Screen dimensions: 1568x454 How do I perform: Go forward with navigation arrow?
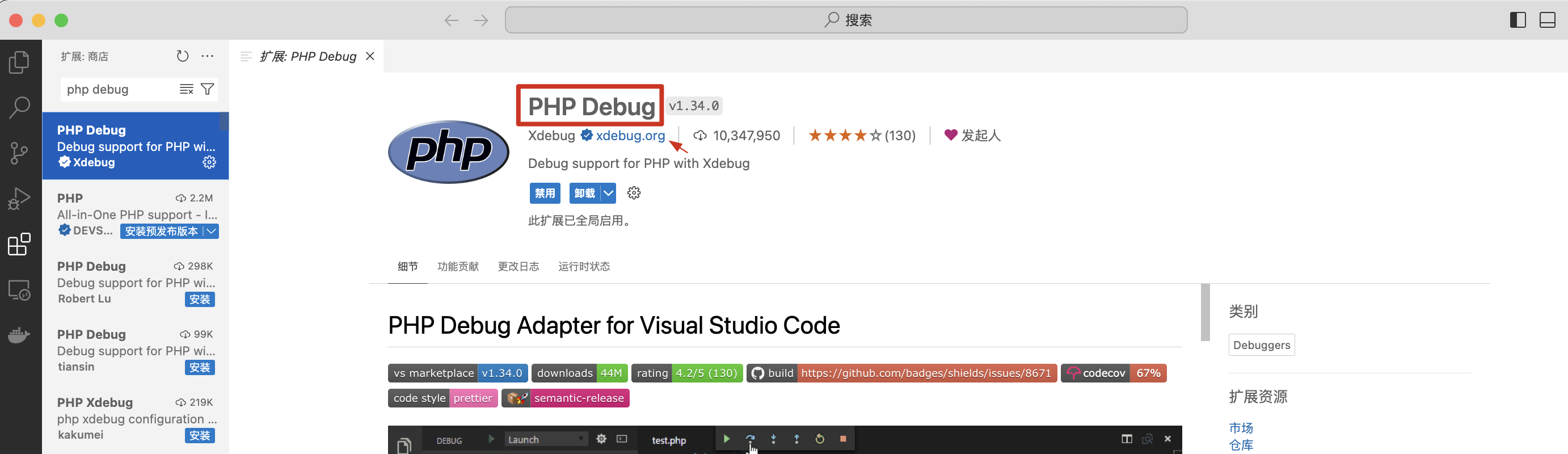[482, 20]
